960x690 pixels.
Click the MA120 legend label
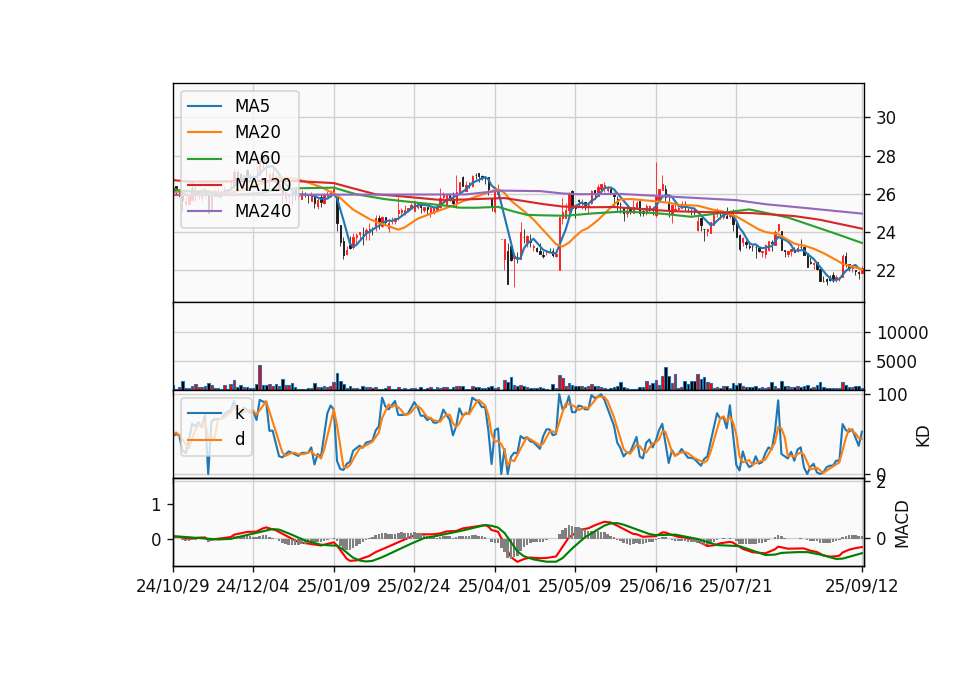coord(263,184)
